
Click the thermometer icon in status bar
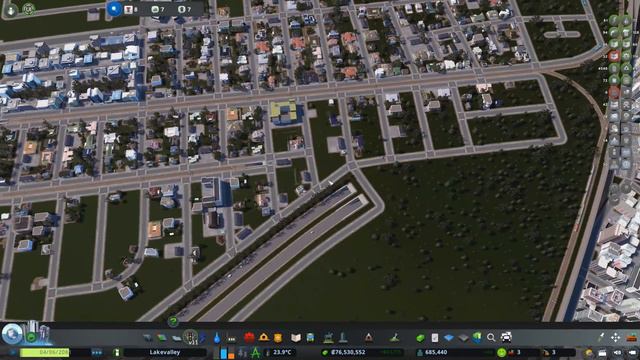(x=268, y=353)
